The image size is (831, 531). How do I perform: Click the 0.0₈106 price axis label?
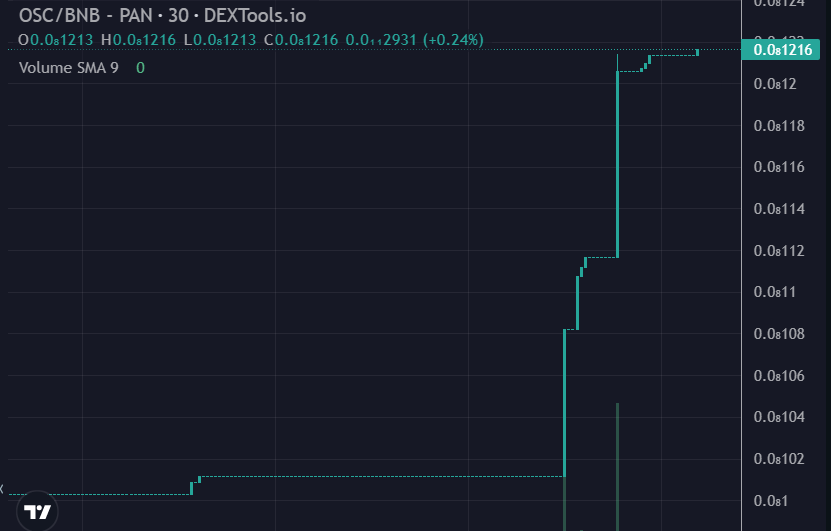pyautogui.click(x=779, y=376)
